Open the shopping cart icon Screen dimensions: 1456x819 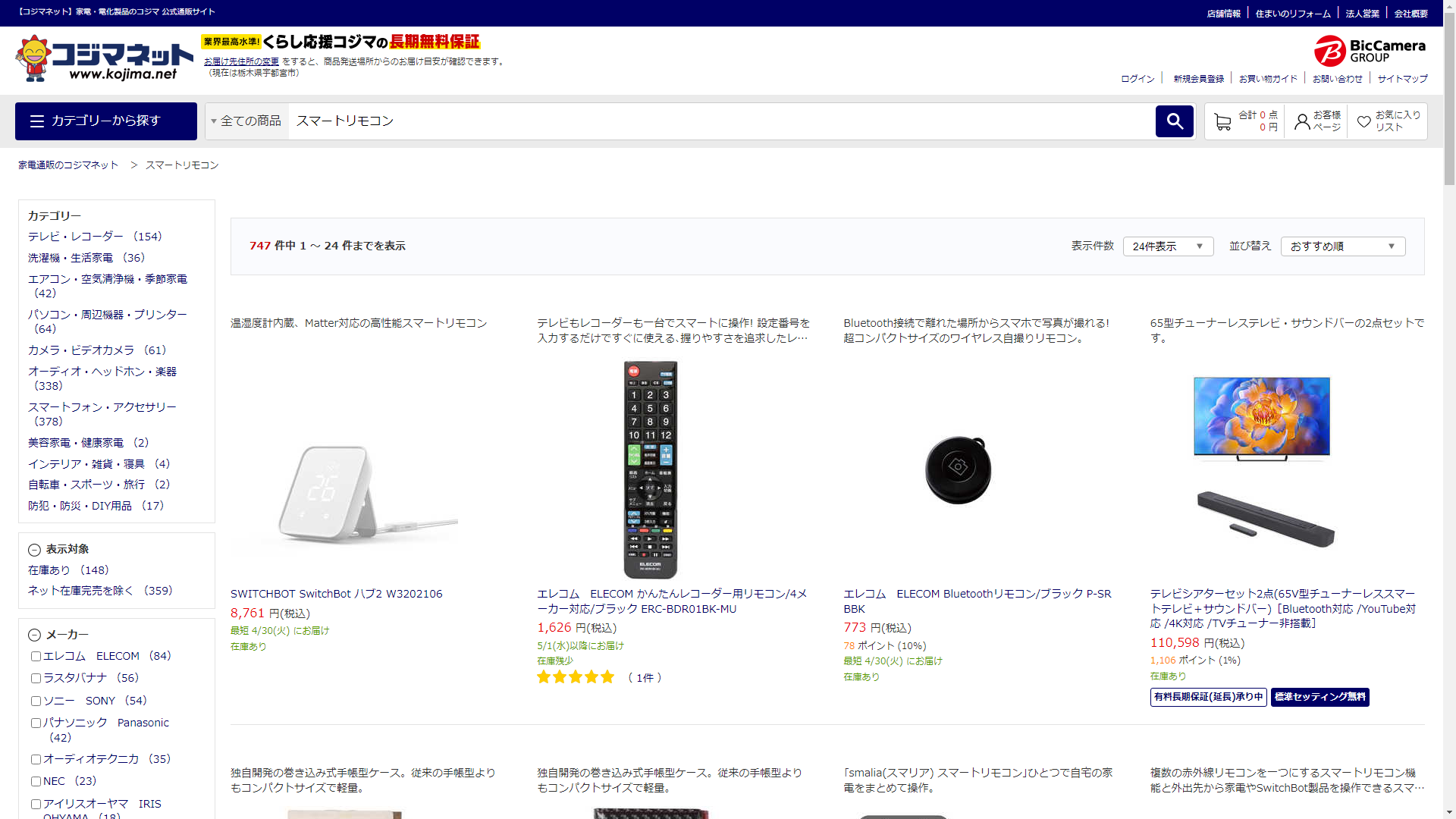(1222, 121)
